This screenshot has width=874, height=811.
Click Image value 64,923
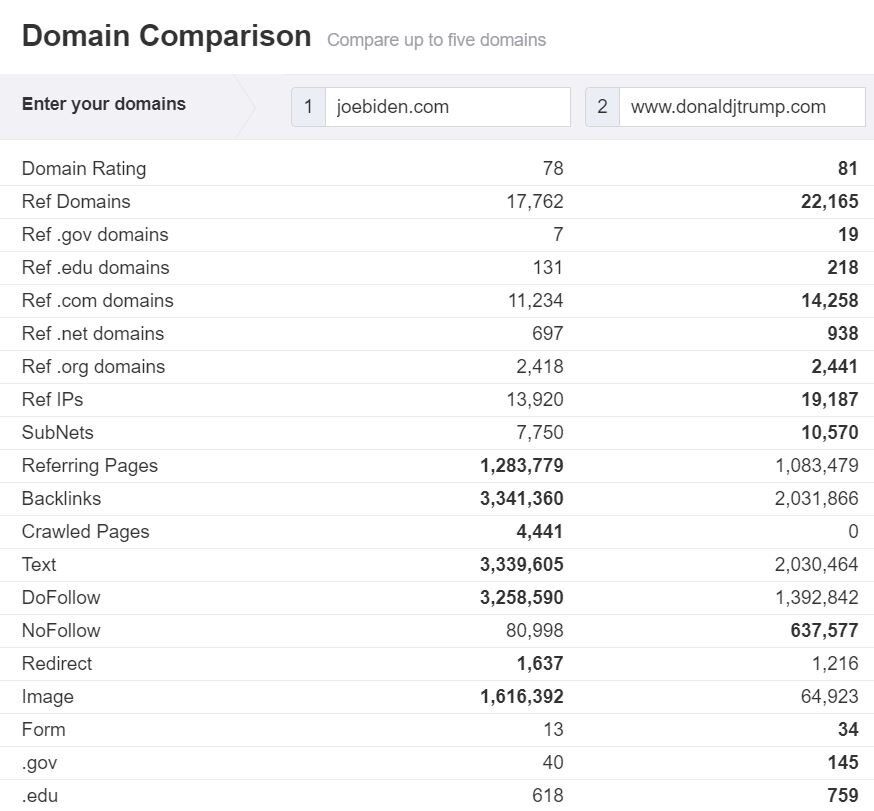(829, 697)
